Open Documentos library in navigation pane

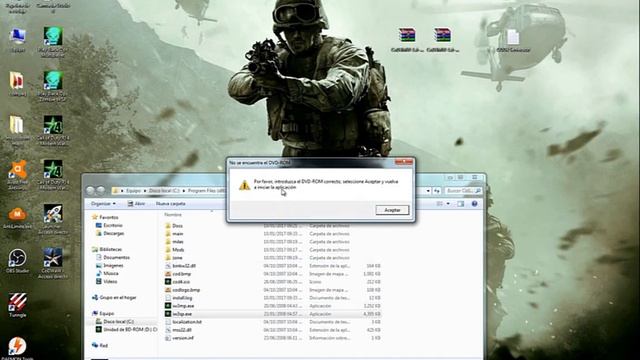tap(113, 258)
